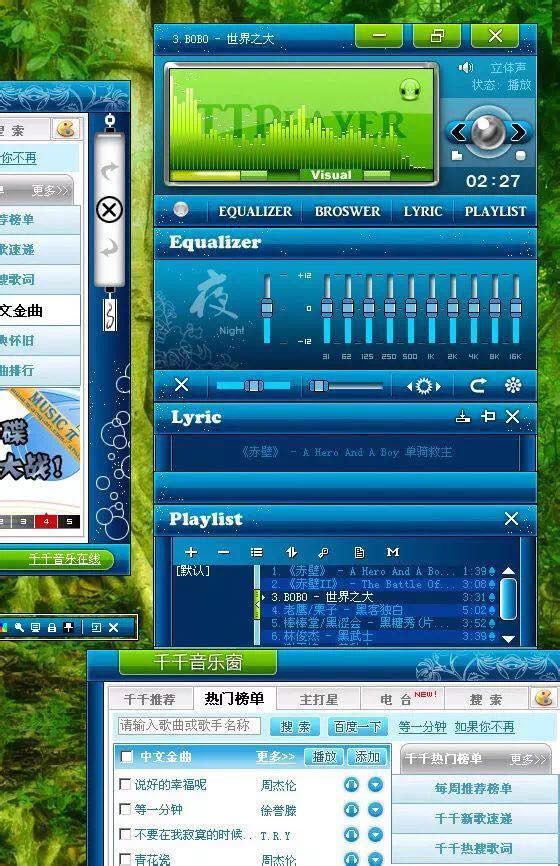560x866 pixels.
Task: Open the 等一分钟 link
Action: click(x=422, y=727)
